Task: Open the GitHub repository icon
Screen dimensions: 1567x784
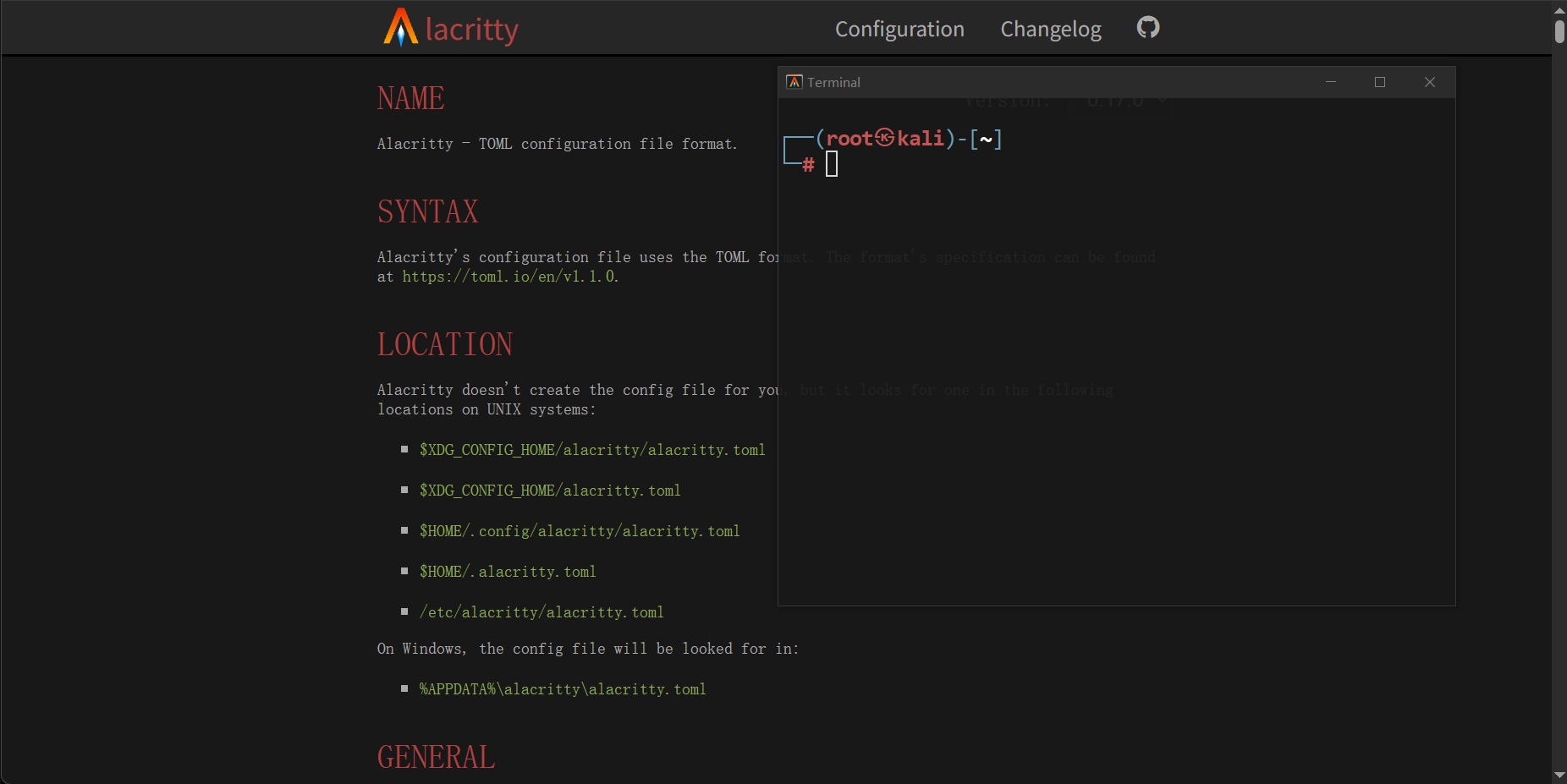Action: click(x=1148, y=27)
